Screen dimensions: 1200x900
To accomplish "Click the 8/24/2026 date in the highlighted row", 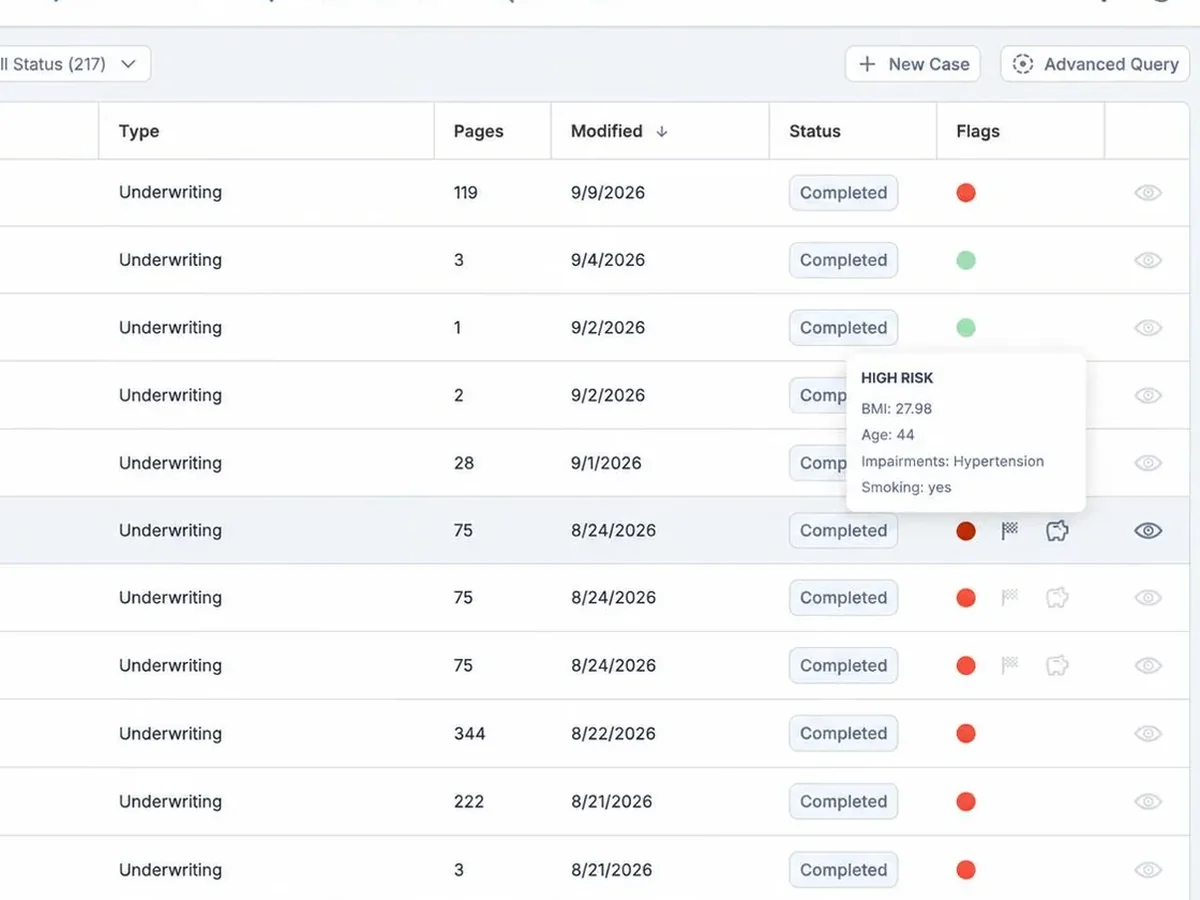I will coord(613,531).
